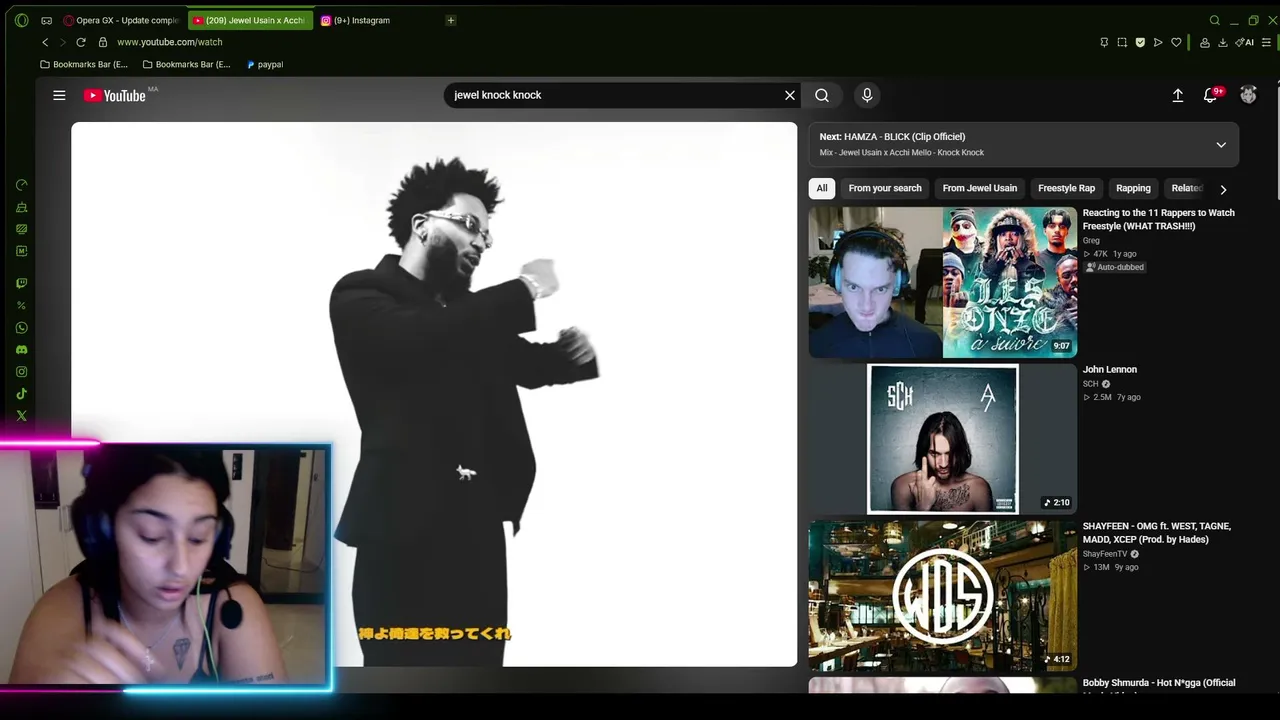Open the ad blocker shield icon

[1140, 42]
